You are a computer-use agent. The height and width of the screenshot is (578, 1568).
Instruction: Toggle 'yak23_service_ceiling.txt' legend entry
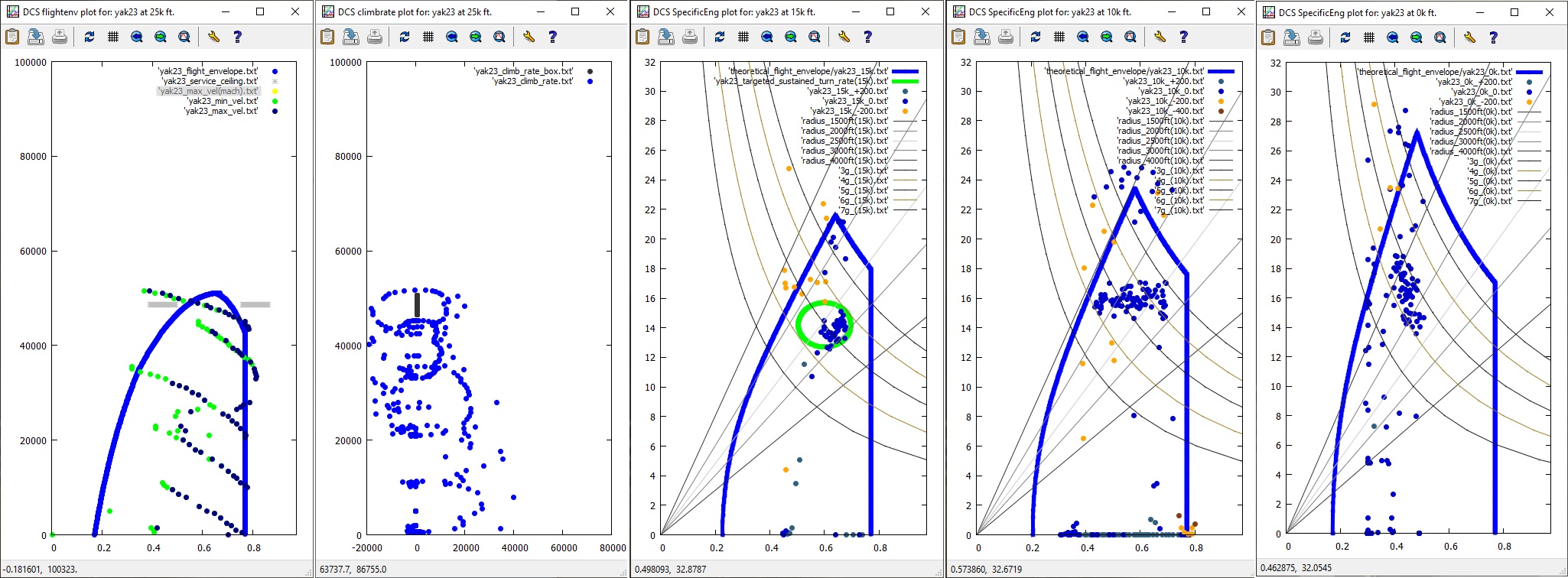209,81
